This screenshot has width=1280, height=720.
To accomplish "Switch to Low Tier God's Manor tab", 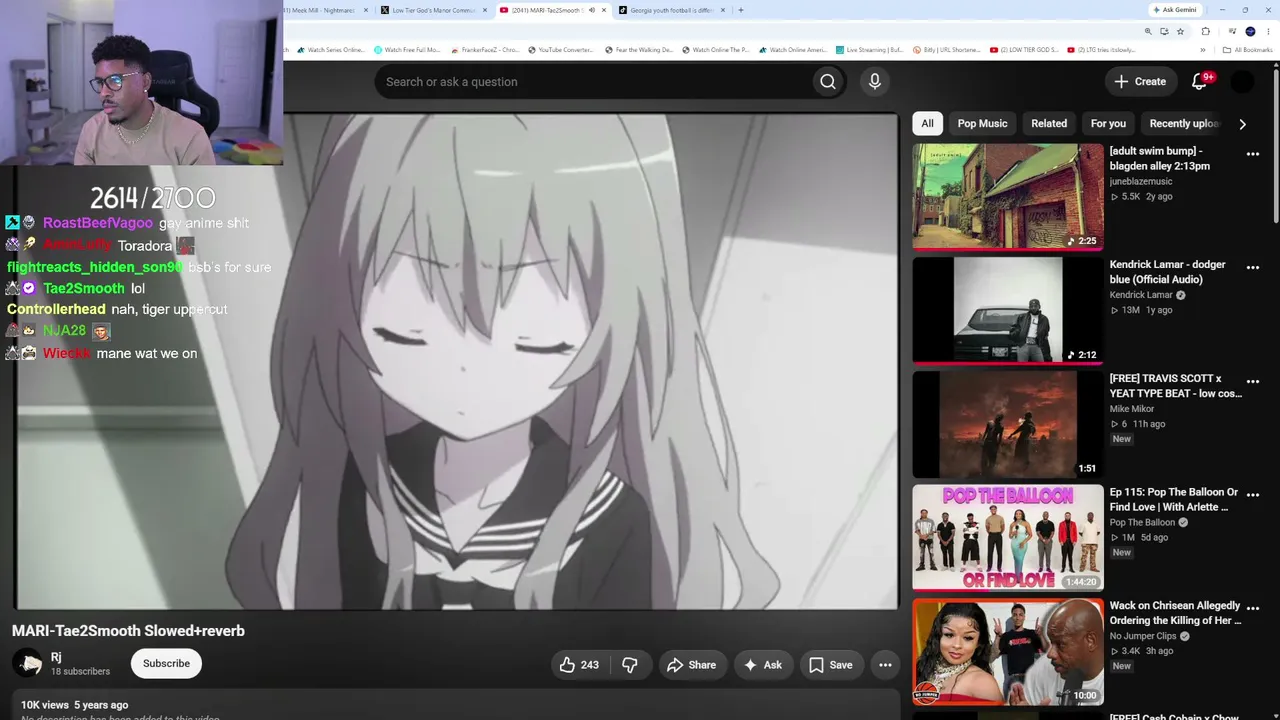I will (433, 10).
